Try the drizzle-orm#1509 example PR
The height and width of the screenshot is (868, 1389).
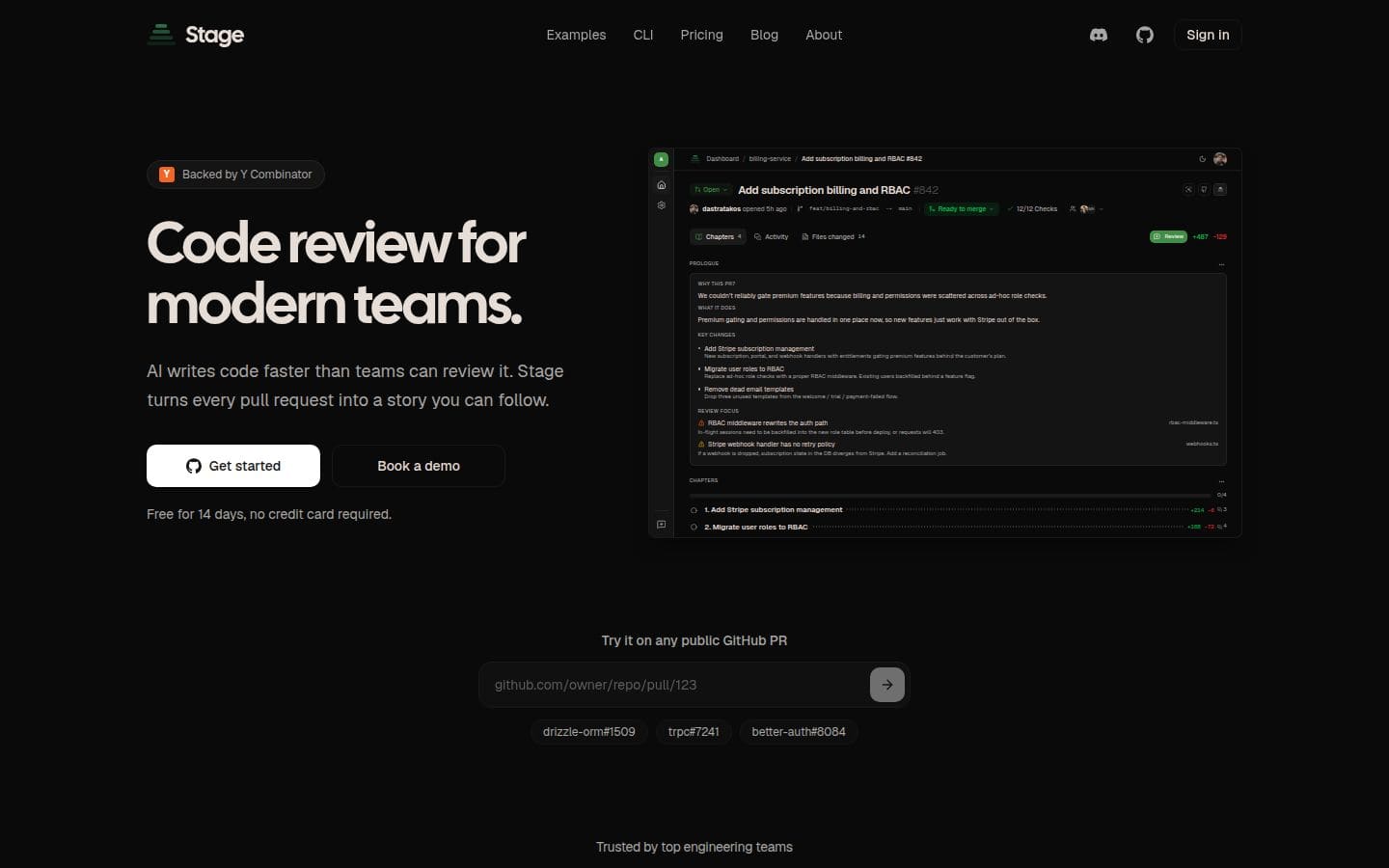point(589,732)
